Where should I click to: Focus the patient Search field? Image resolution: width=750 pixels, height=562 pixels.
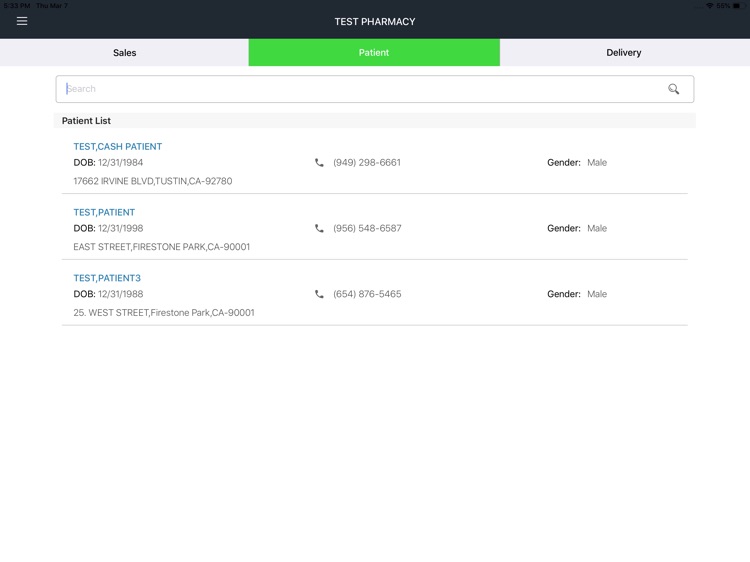(x=375, y=89)
